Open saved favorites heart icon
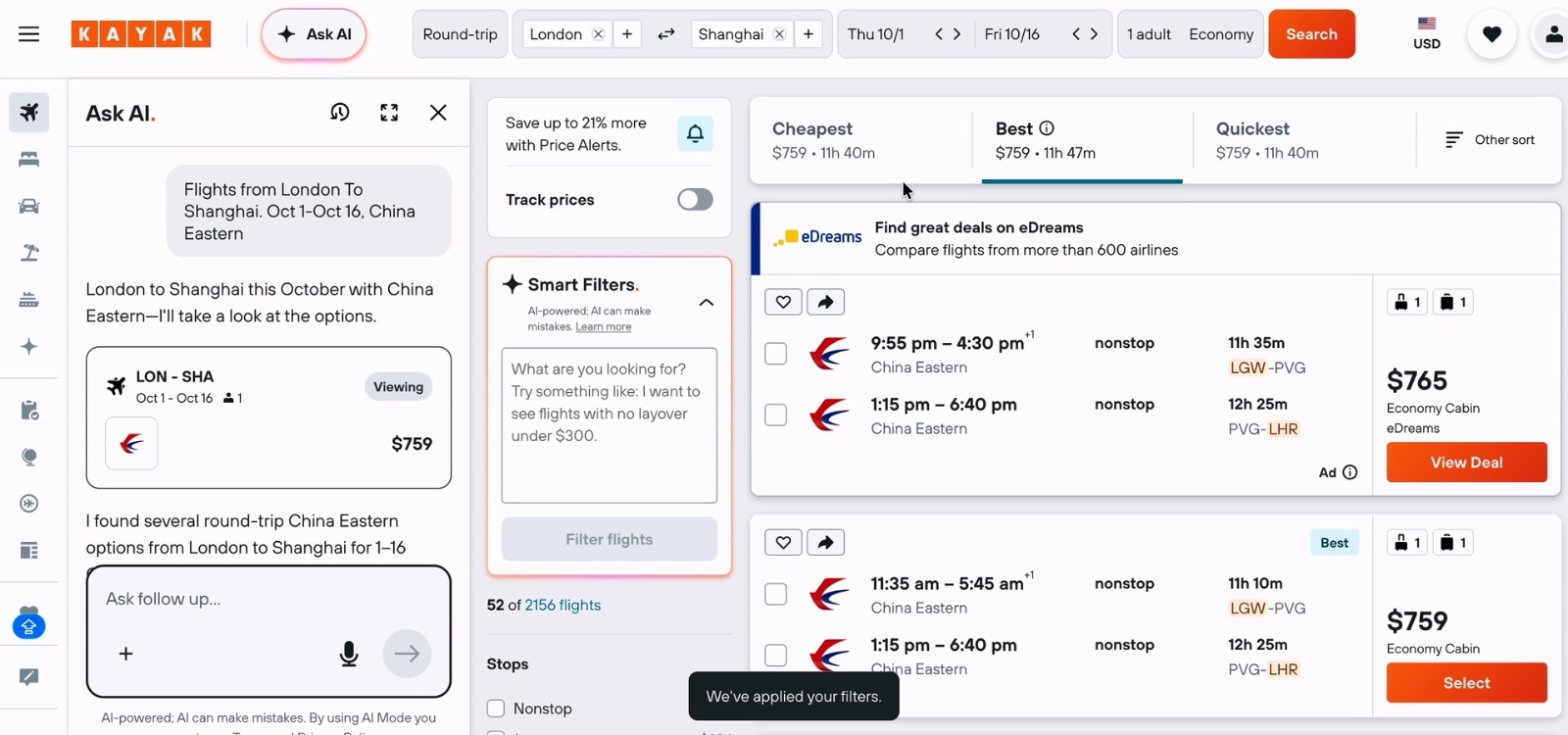Image resolution: width=1568 pixels, height=735 pixels. [x=1492, y=34]
